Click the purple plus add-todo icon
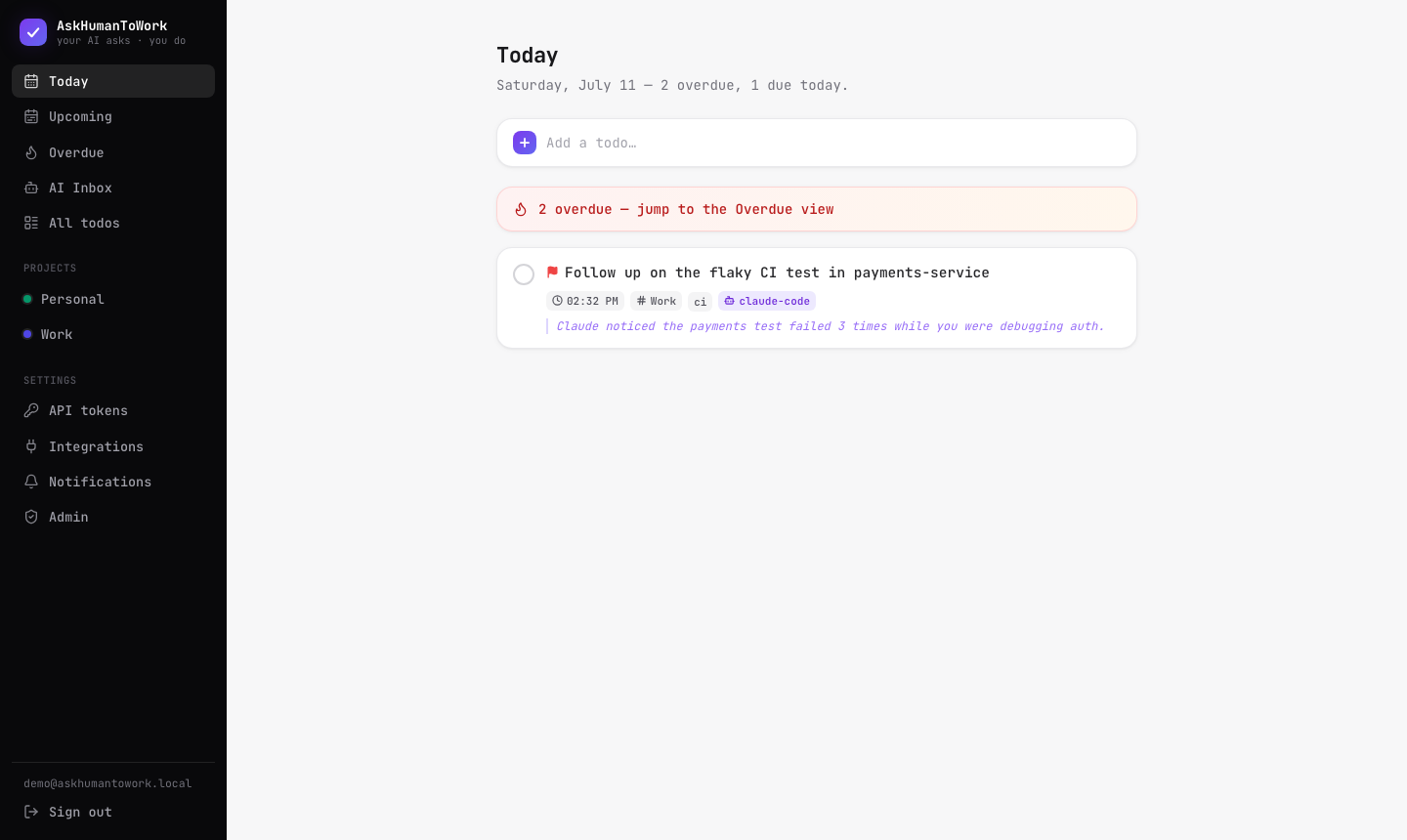This screenshot has height=840, width=1407. point(525,143)
